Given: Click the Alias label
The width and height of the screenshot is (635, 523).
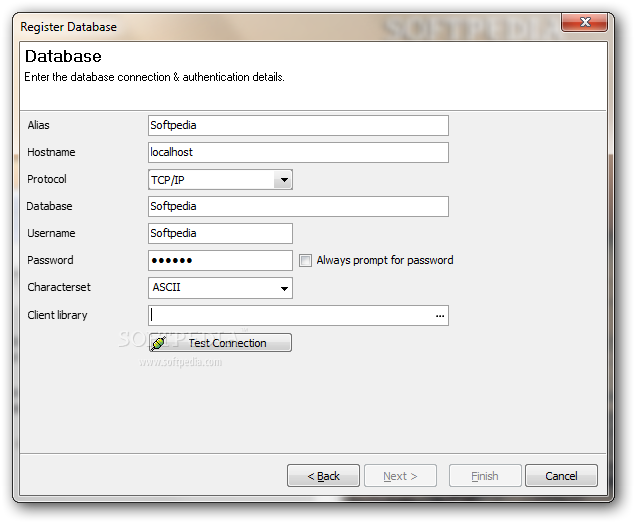Looking at the screenshot, I should 38,125.
